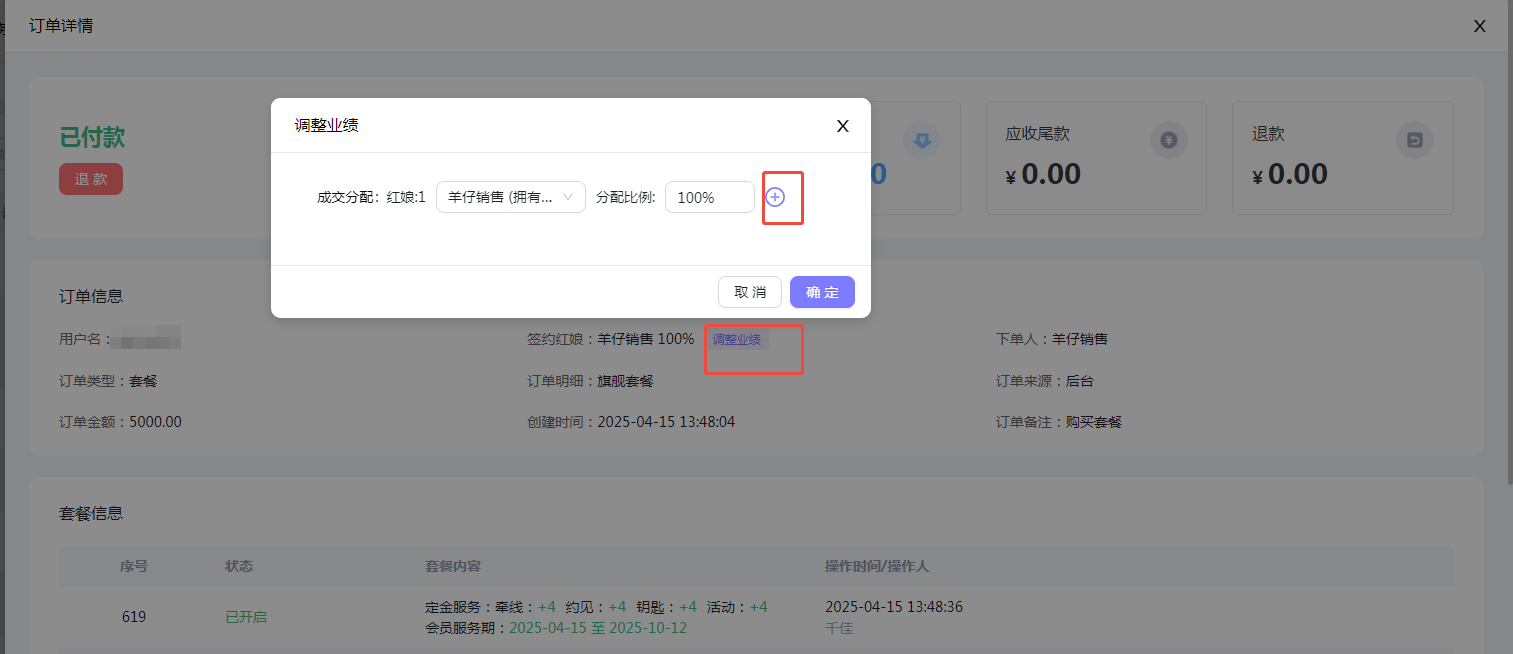Select the blue download arrow card icon
Viewport: 1513px width, 654px height.
point(922,140)
